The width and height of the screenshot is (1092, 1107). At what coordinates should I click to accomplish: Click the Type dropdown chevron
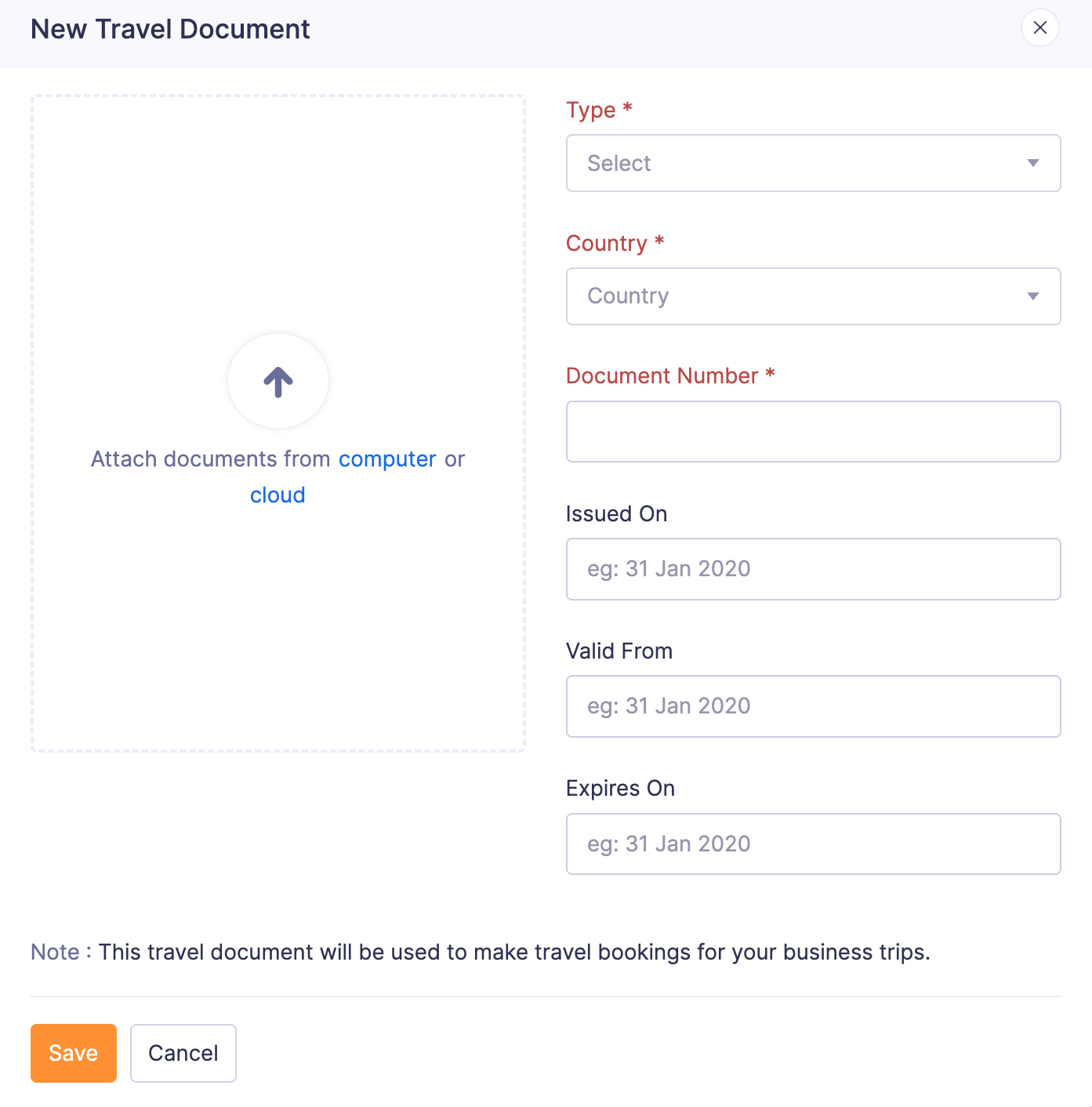pyautogui.click(x=1032, y=163)
